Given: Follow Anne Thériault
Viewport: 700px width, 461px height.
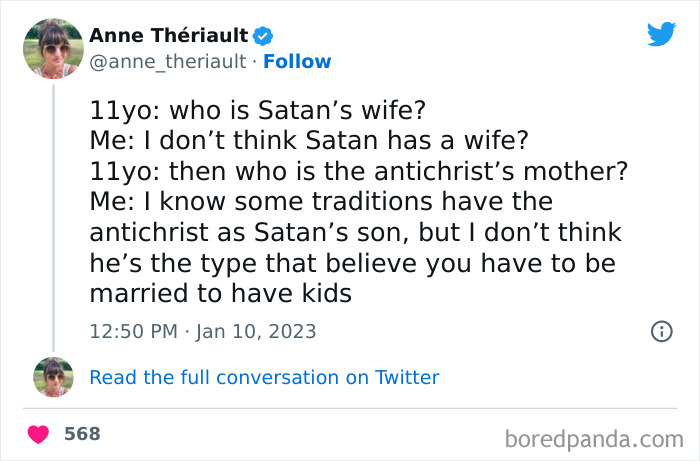Looking at the screenshot, I should (x=297, y=62).
